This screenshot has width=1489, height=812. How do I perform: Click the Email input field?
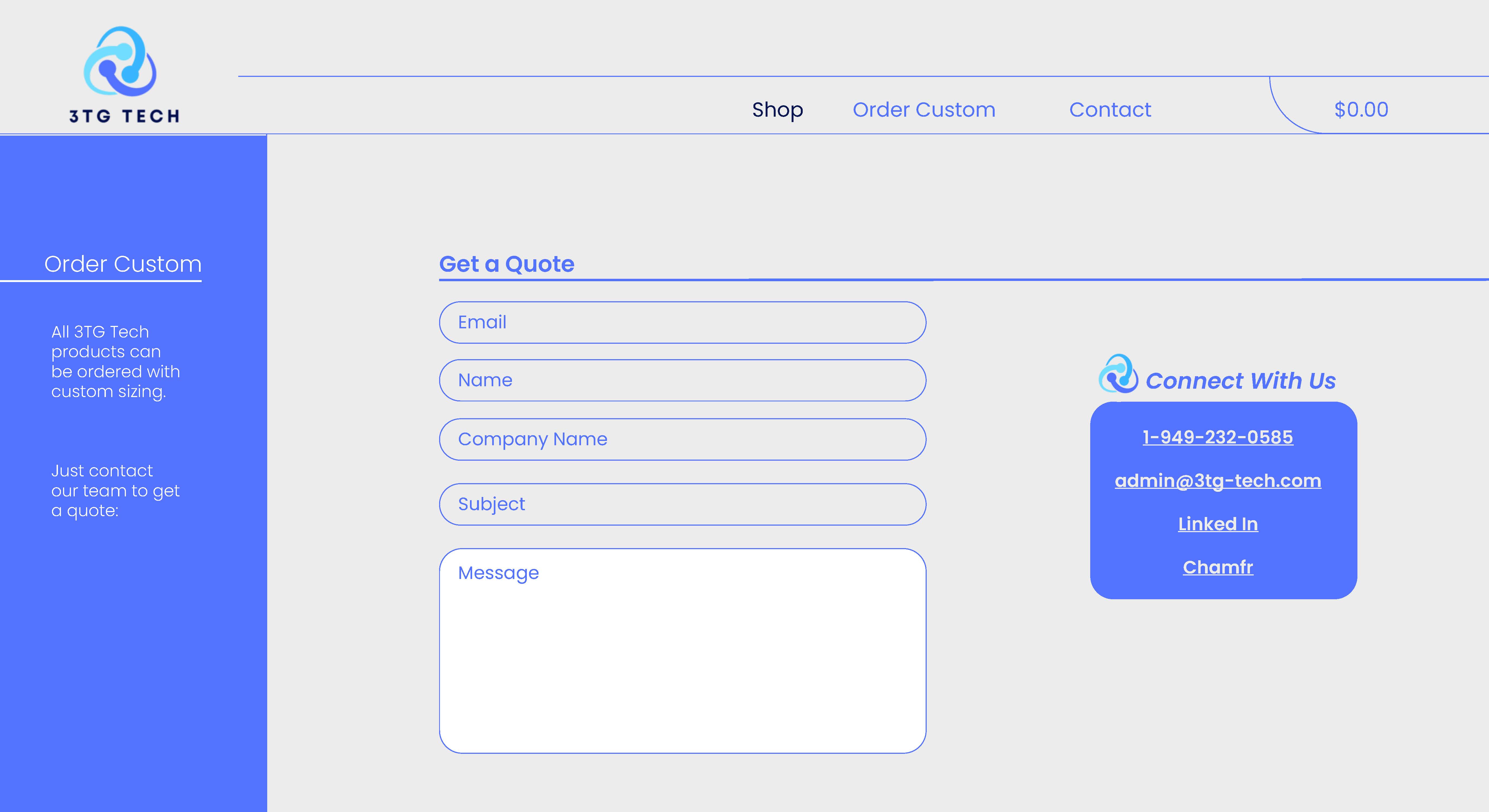point(682,322)
